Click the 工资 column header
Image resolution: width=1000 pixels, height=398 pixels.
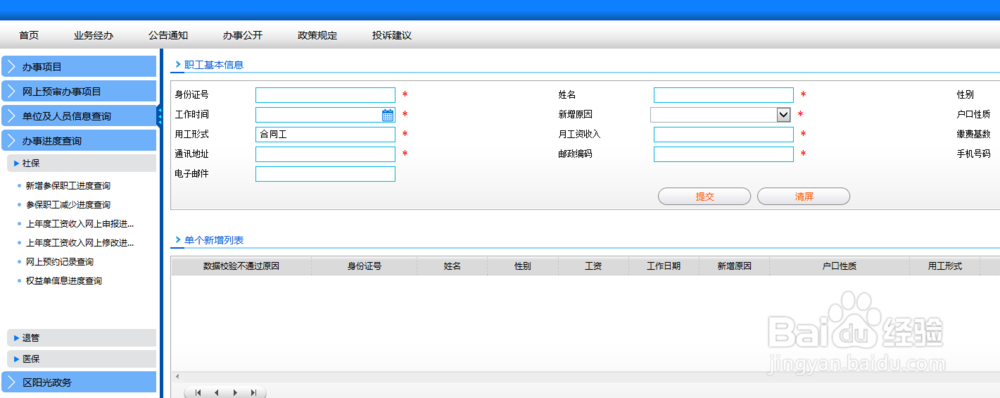tap(594, 266)
